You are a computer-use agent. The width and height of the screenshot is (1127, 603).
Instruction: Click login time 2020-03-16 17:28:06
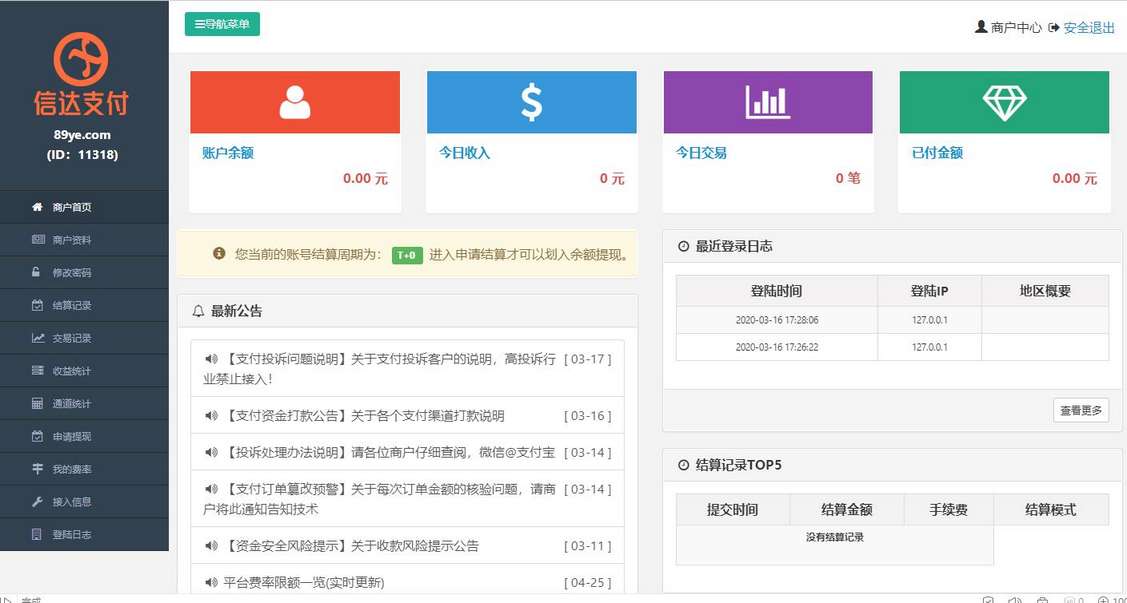pos(777,320)
